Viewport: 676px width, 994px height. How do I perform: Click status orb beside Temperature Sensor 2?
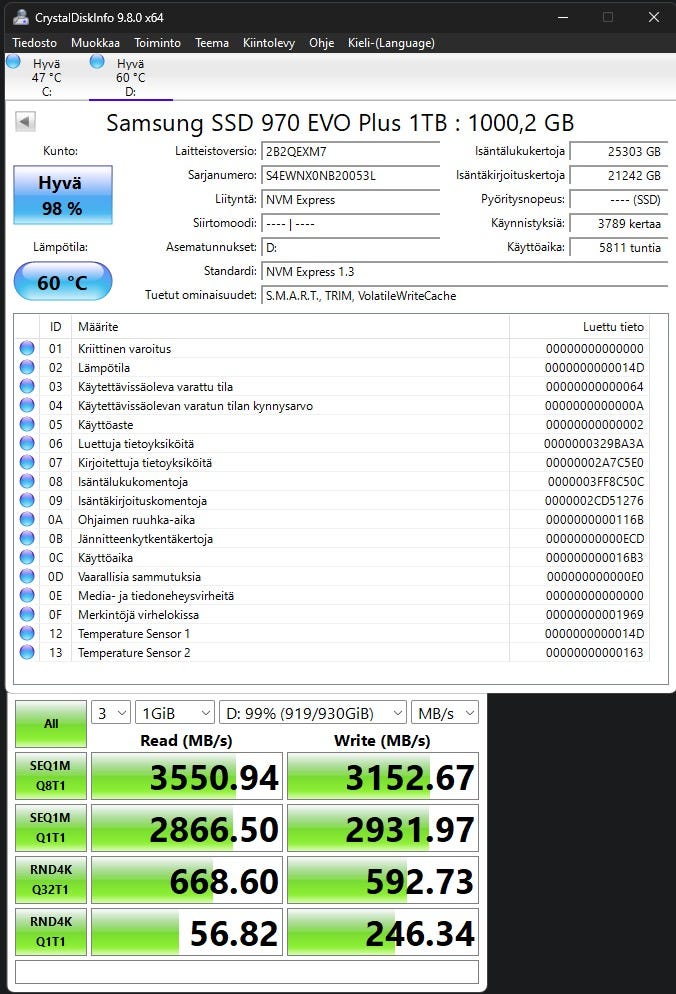coord(27,652)
